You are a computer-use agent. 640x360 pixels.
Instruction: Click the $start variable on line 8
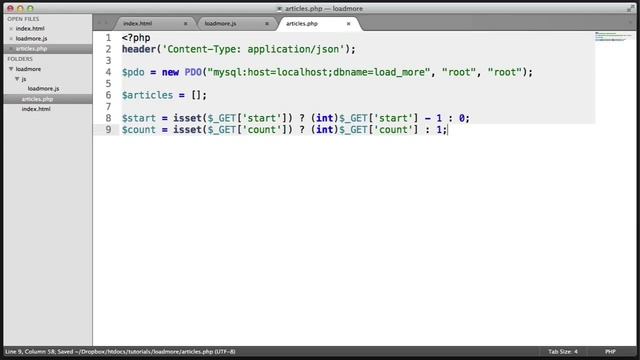click(x=139, y=118)
